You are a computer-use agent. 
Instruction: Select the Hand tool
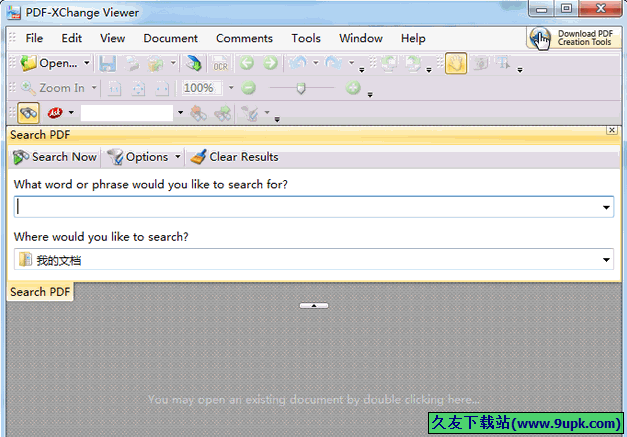[456, 63]
